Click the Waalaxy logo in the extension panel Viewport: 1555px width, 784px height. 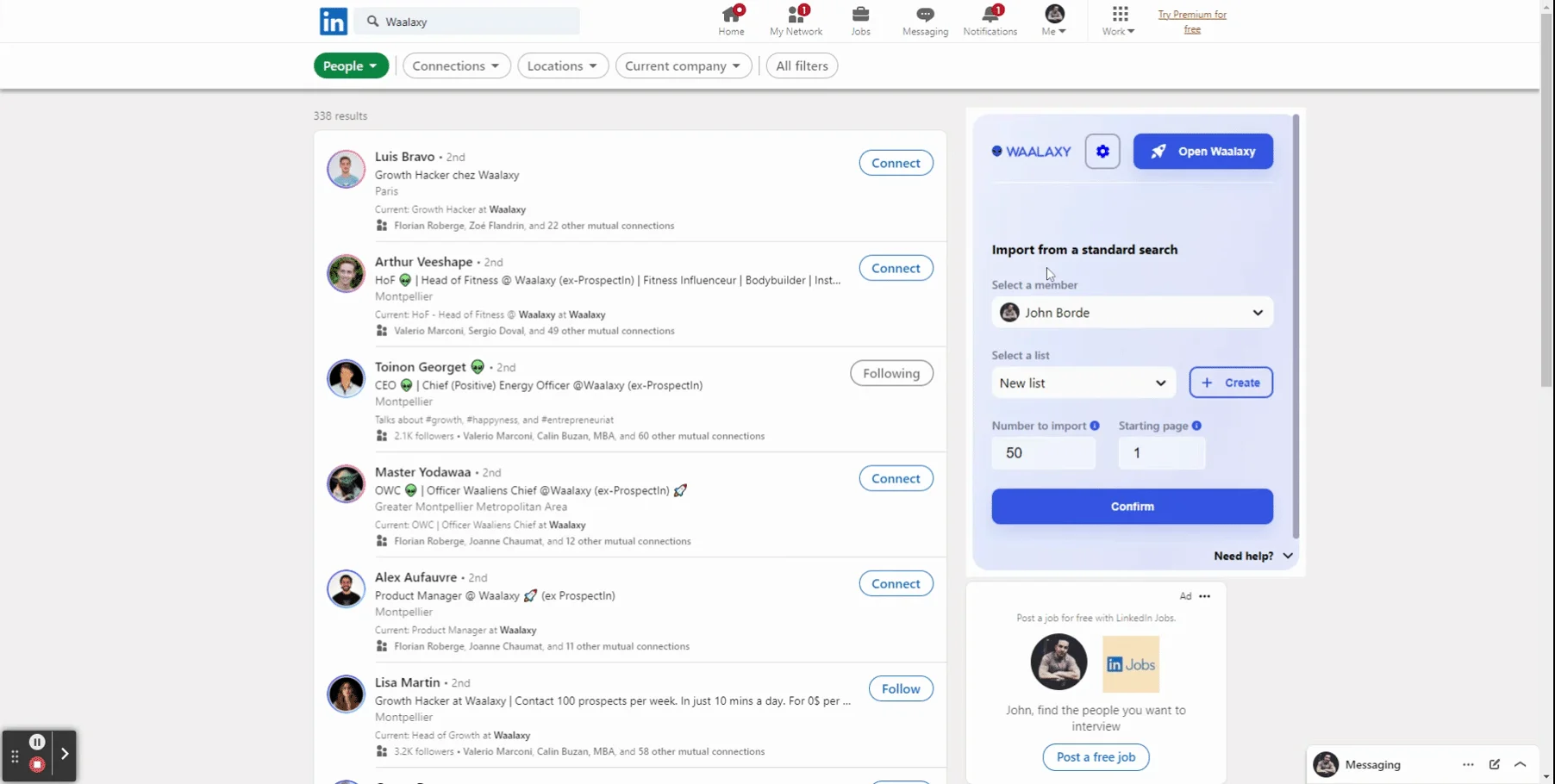point(1031,151)
